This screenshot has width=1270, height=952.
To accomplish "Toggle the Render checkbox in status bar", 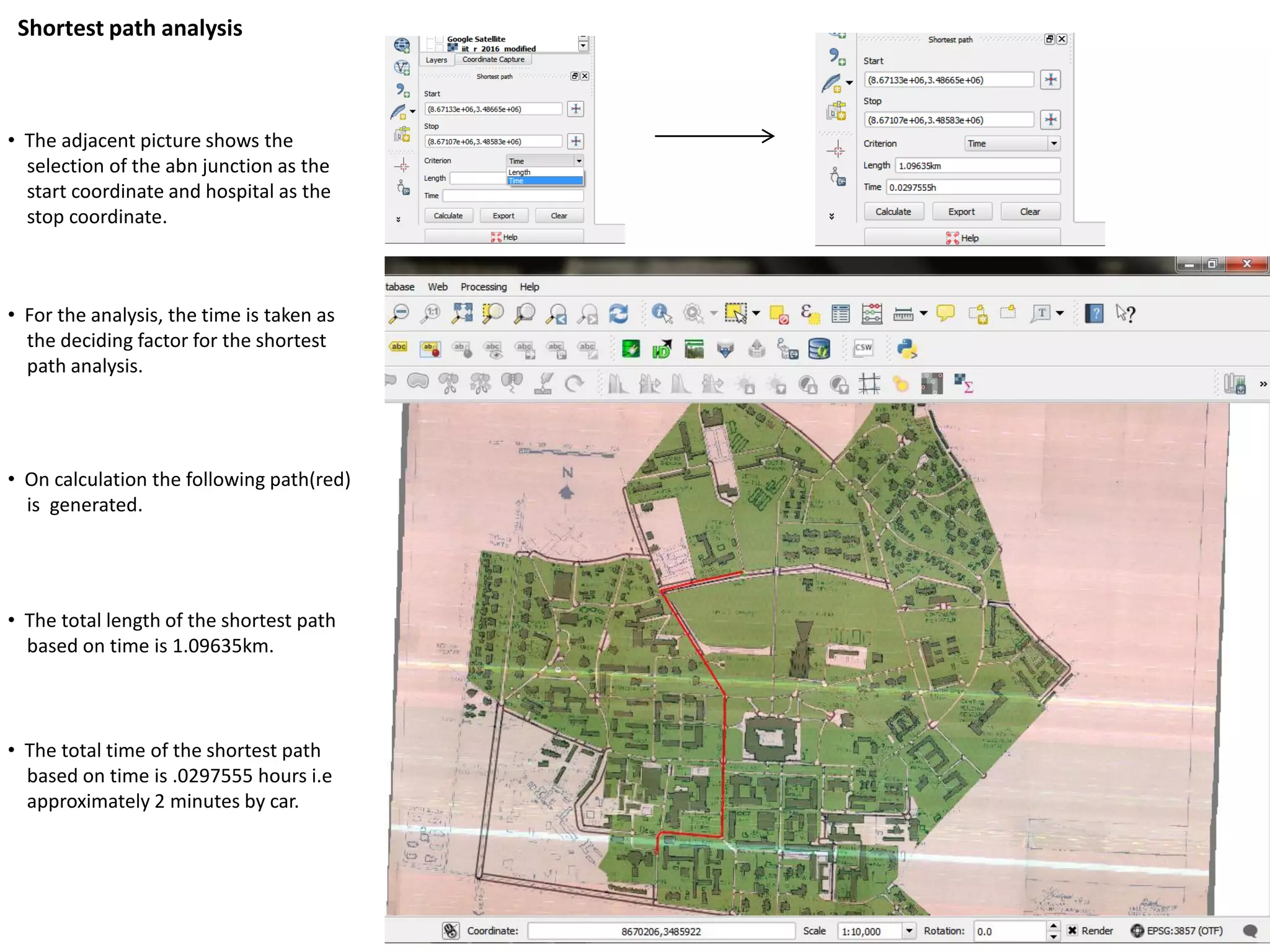I will (1072, 930).
